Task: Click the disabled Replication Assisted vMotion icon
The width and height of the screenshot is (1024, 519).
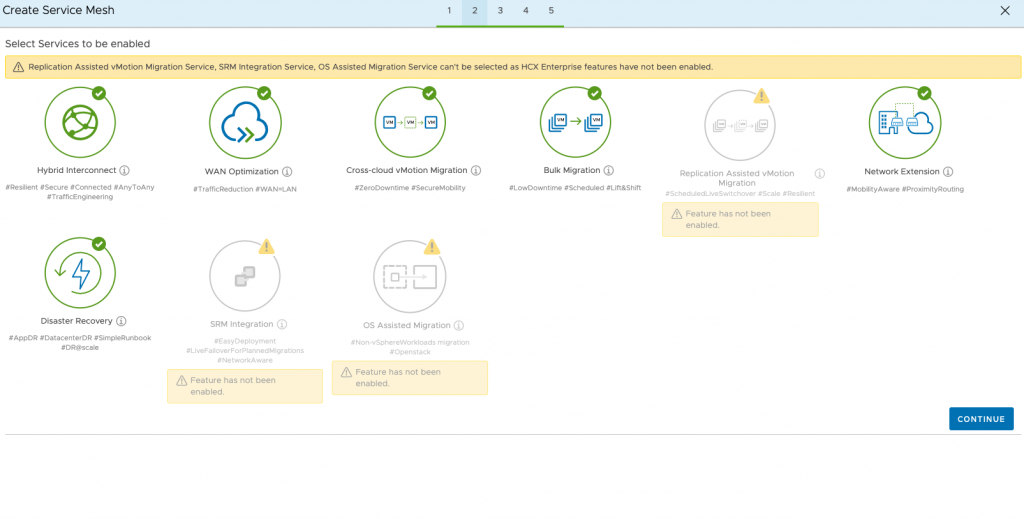Action: pyautogui.click(x=740, y=125)
